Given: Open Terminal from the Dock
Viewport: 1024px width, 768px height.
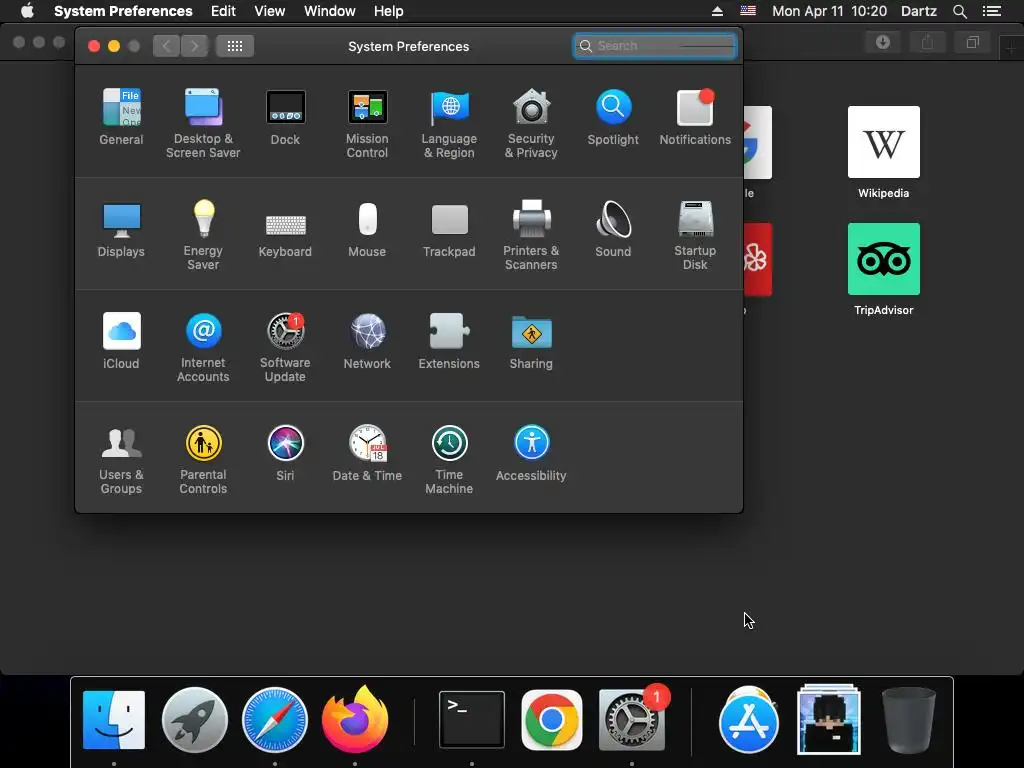Looking at the screenshot, I should pyautogui.click(x=472, y=720).
